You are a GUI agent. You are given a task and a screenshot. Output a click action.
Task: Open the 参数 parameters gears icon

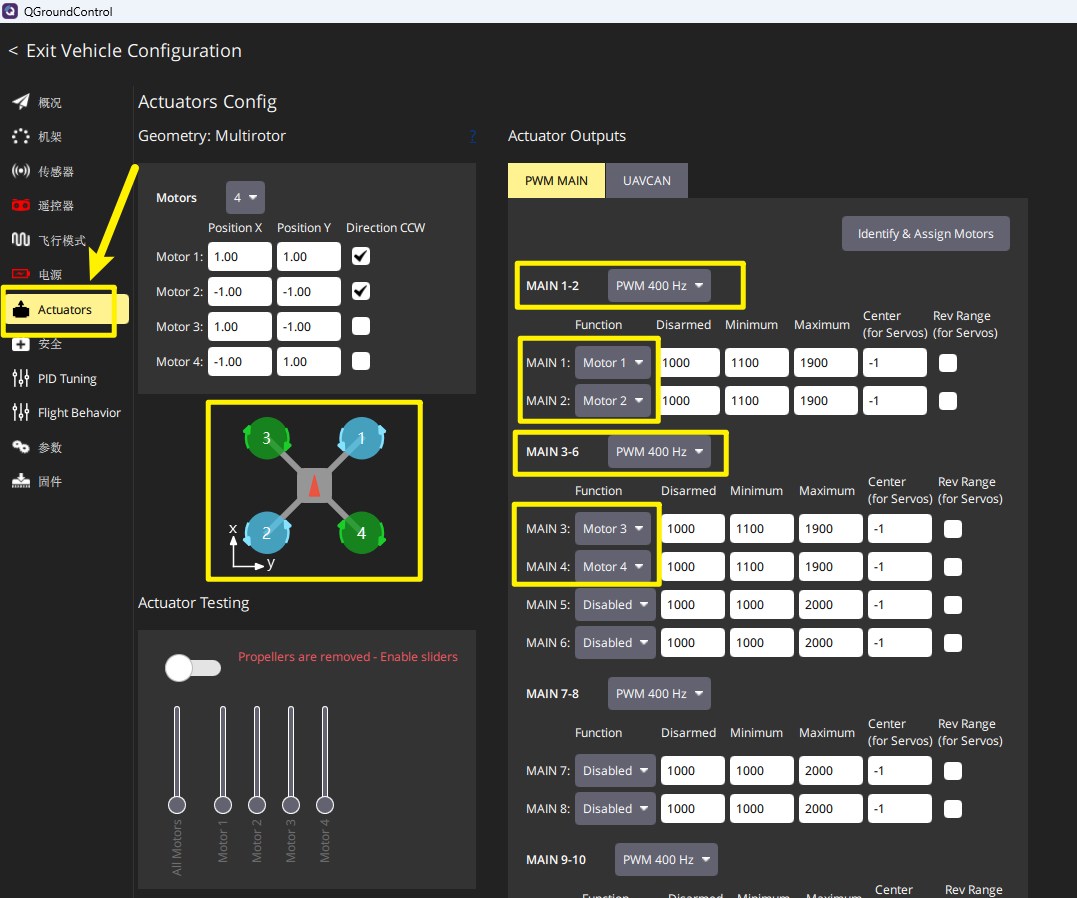click(x=21, y=447)
